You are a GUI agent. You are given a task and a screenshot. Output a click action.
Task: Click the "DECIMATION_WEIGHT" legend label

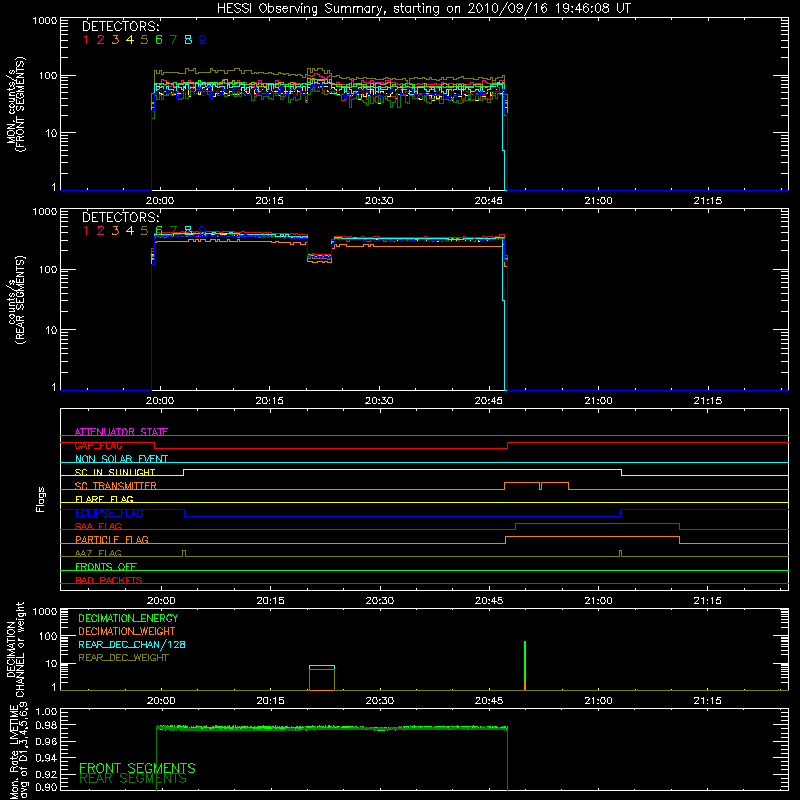[x=127, y=631]
